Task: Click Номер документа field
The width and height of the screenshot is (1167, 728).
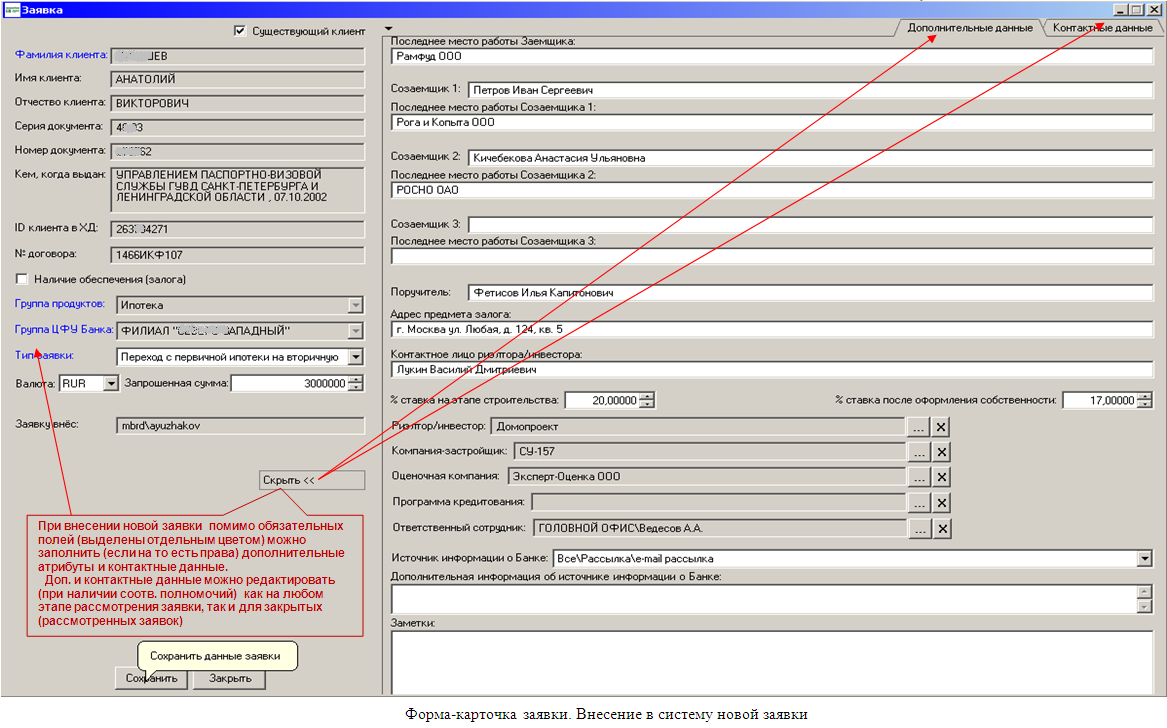Action: point(237,151)
